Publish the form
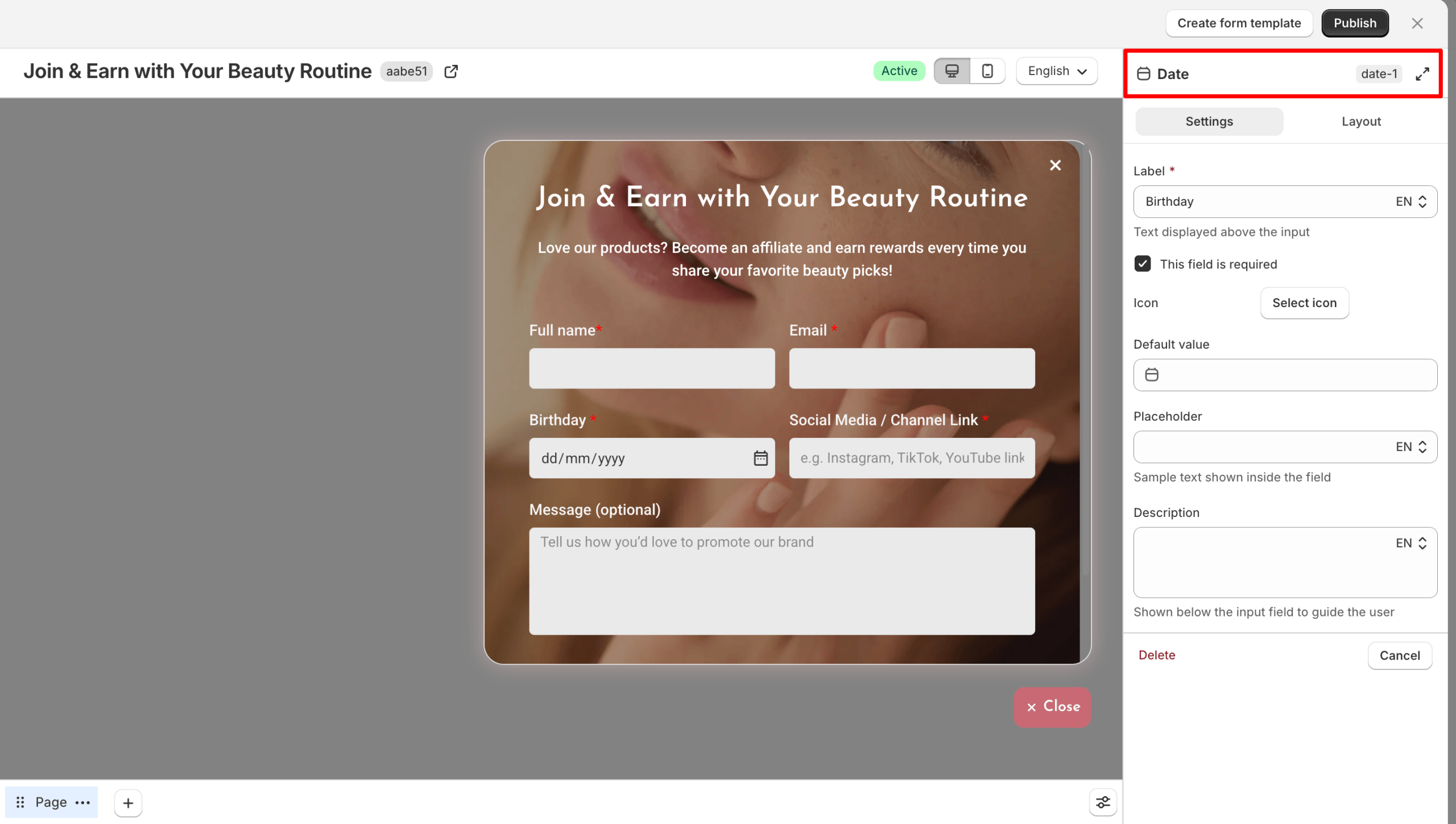 (x=1355, y=23)
